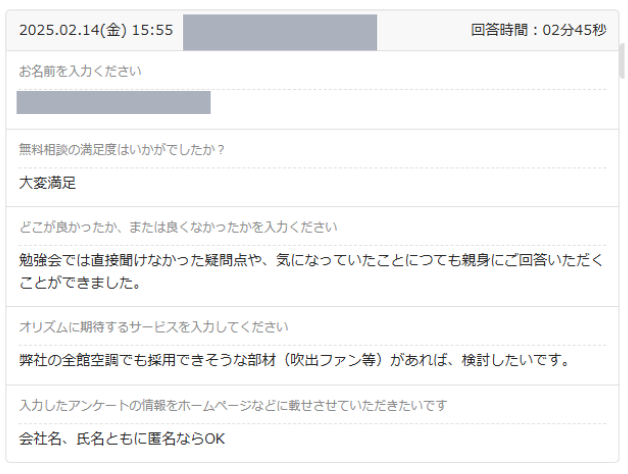Viewport: 628px width, 474px height.
Task: Click the 回答時間:02分45秒 label
Action: pyautogui.click(x=538, y=30)
